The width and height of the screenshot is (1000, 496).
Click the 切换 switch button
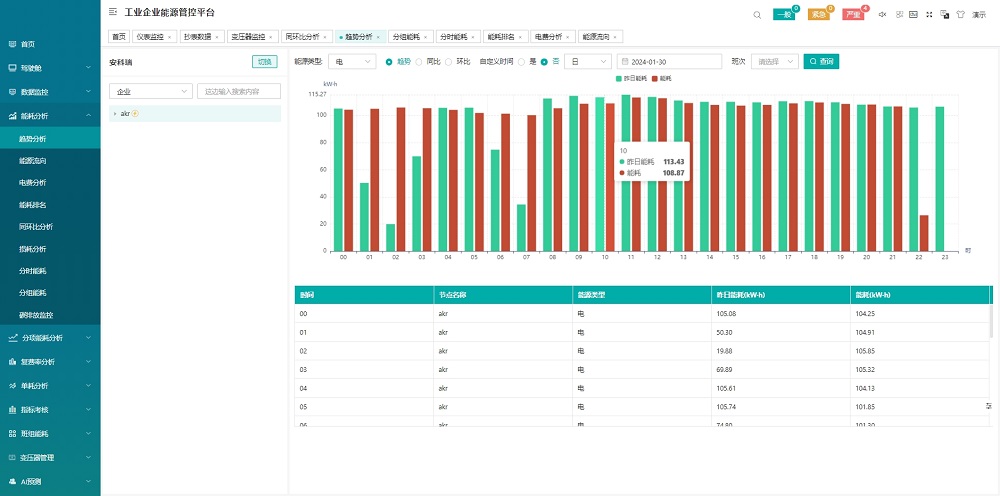pyautogui.click(x=264, y=61)
